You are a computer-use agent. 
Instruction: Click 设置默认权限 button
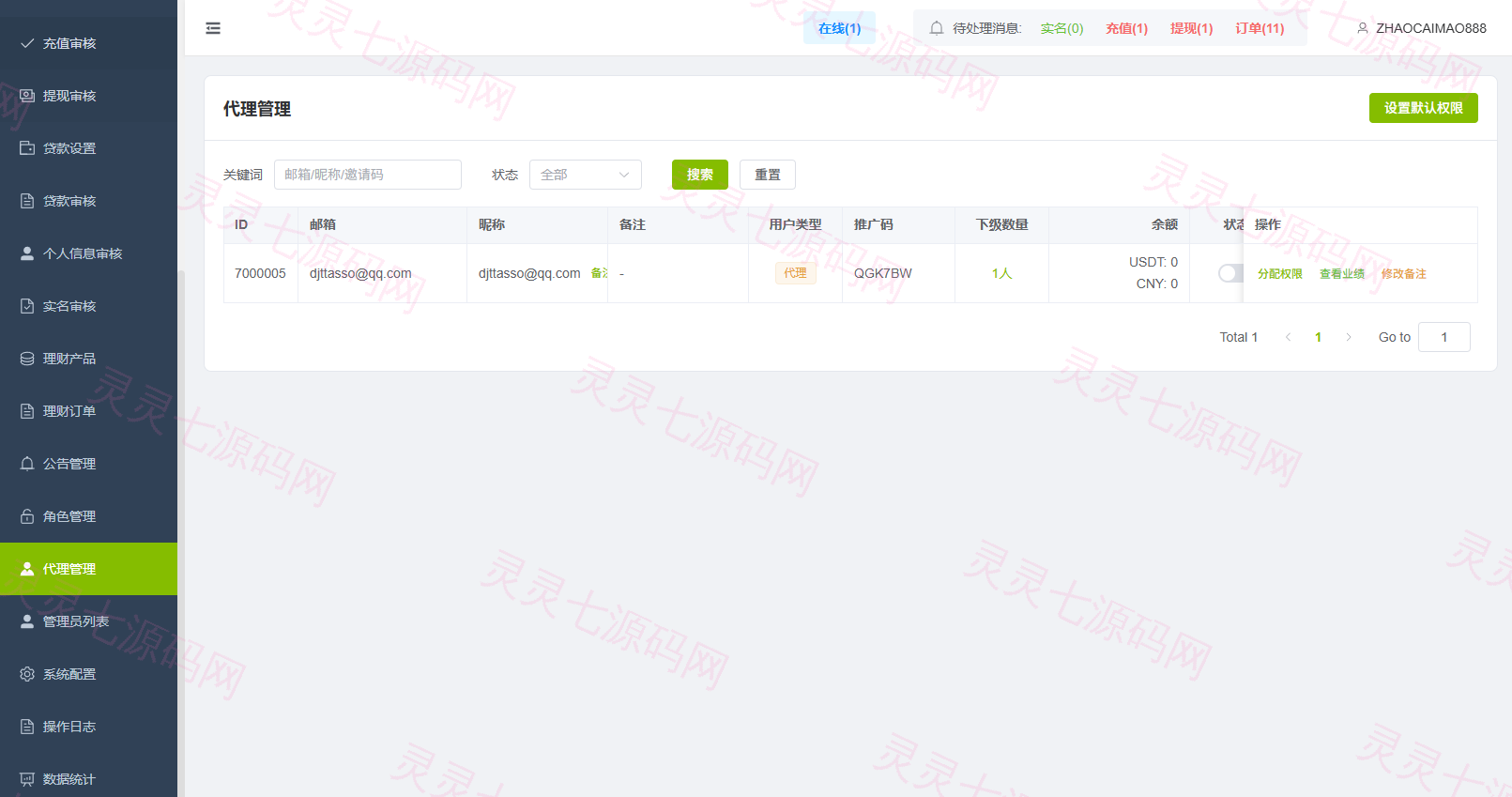click(x=1423, y=108)
